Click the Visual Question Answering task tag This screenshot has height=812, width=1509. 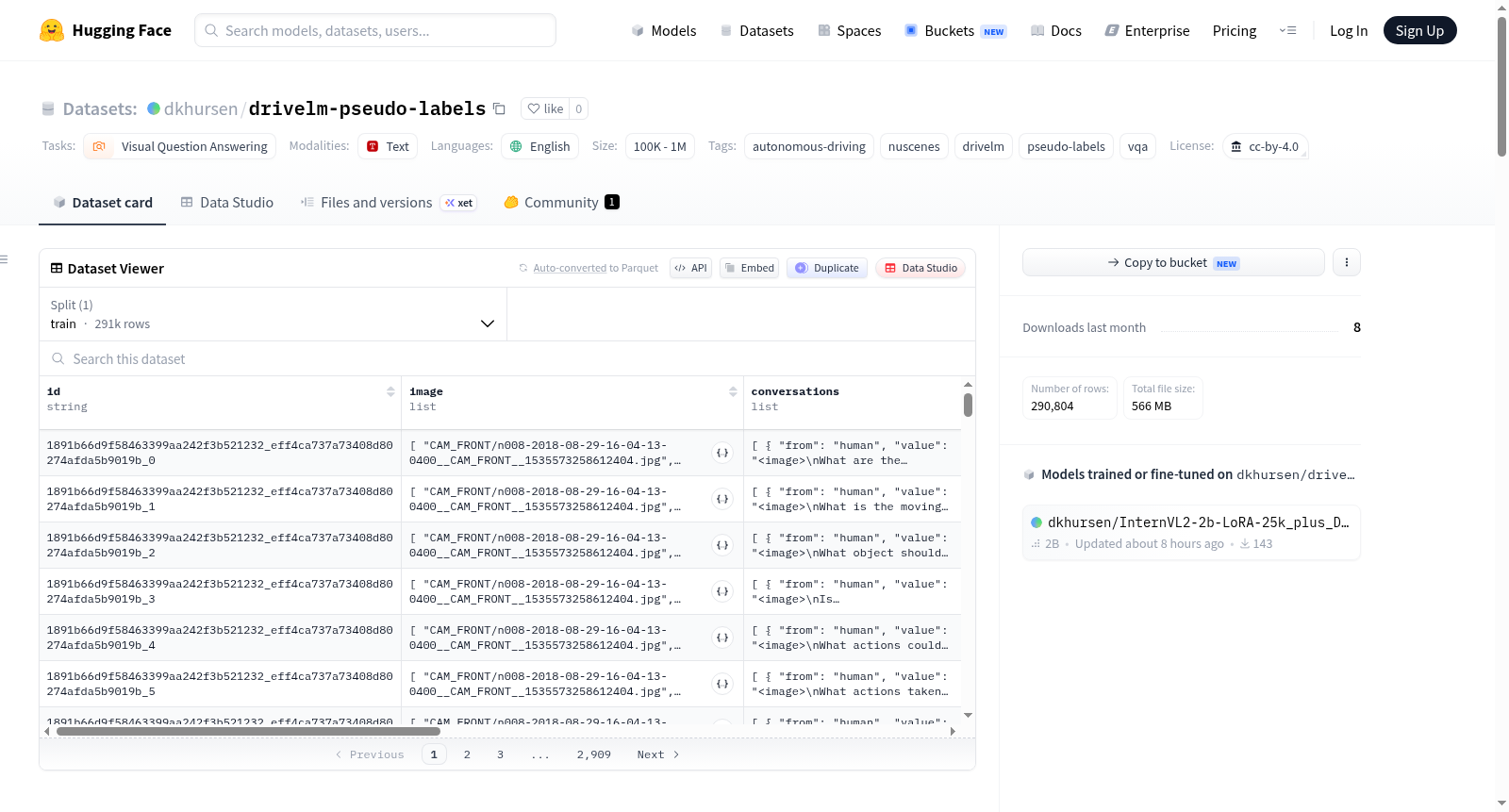[179, 146]
